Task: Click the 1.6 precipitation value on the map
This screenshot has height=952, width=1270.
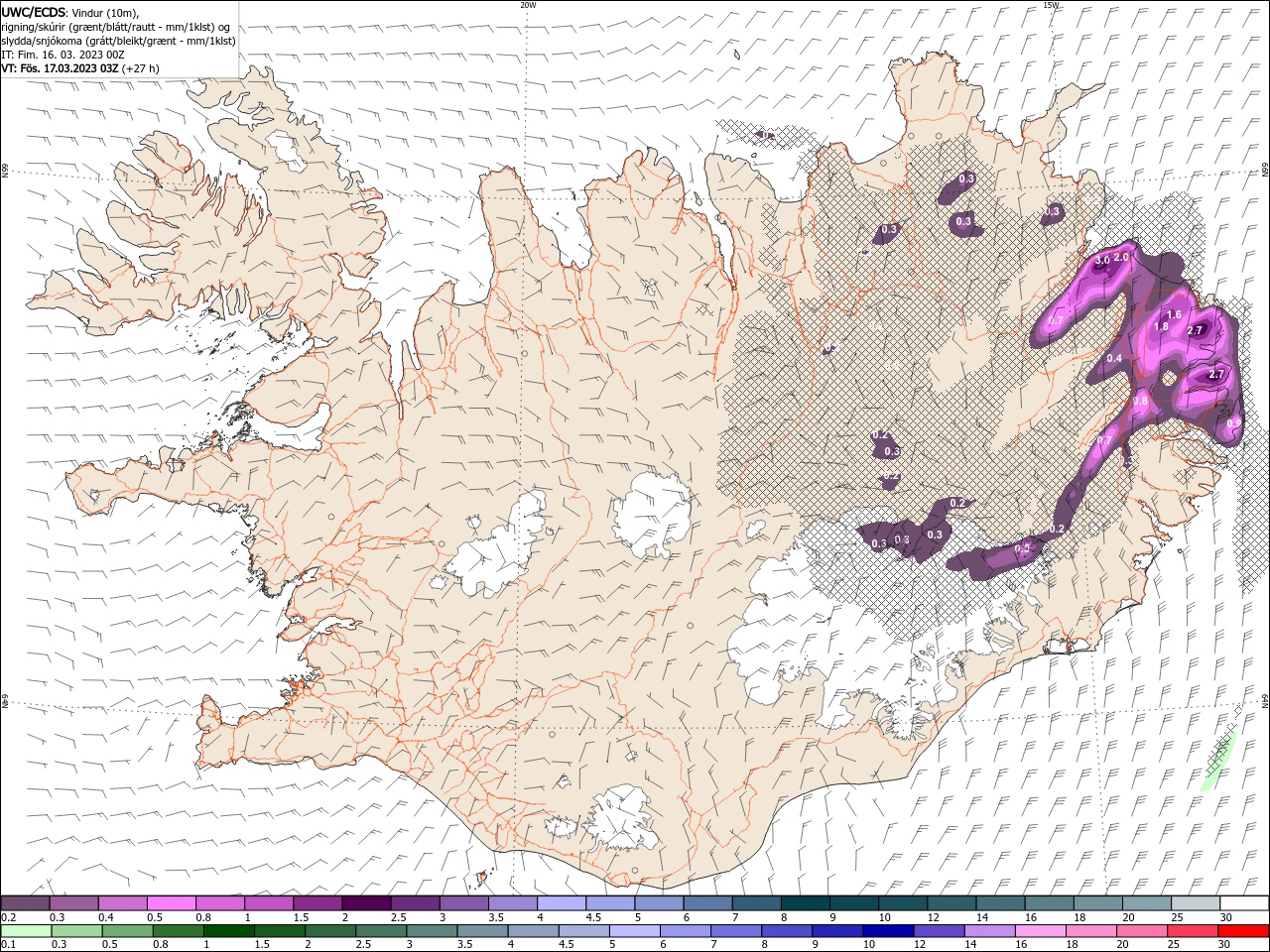Action: [1174, 314]
